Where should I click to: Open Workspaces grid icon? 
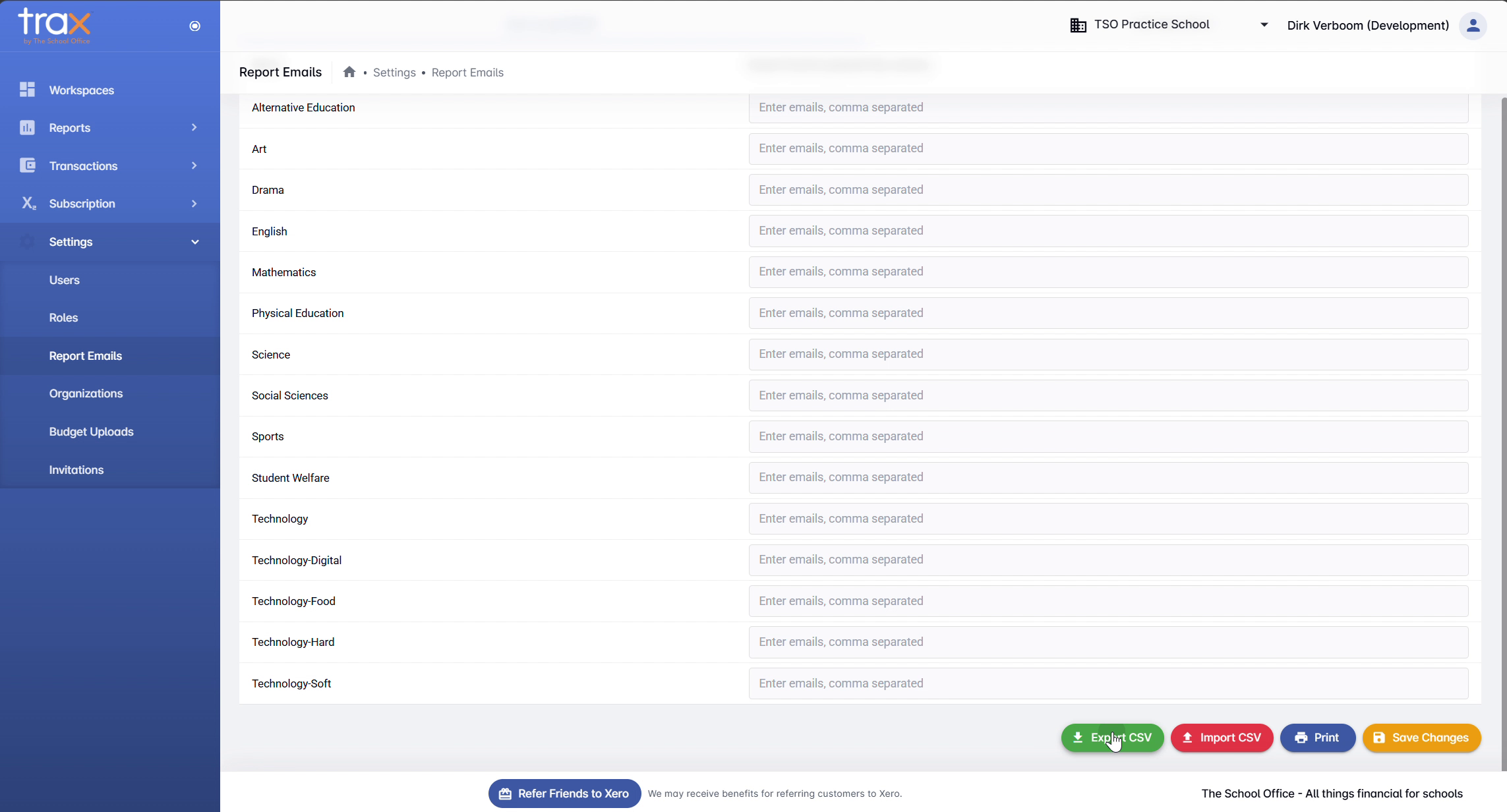pyautogui.click(x=27, y=90)
